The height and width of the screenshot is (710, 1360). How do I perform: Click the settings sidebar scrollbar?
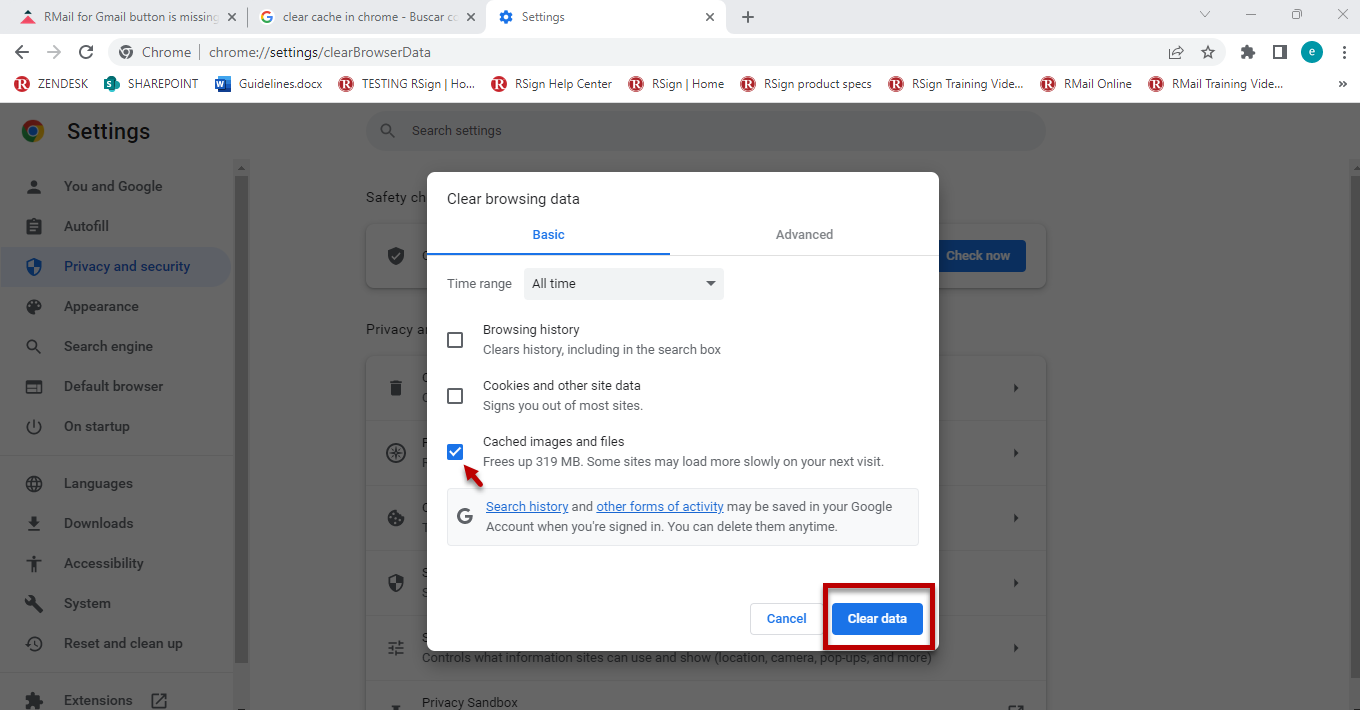pos(241,400)
